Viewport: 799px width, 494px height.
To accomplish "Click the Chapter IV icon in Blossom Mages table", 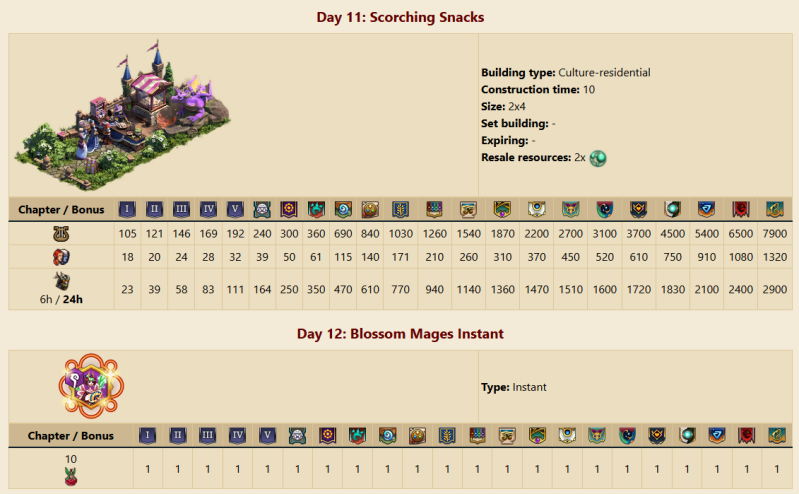I will pos(237,436).
